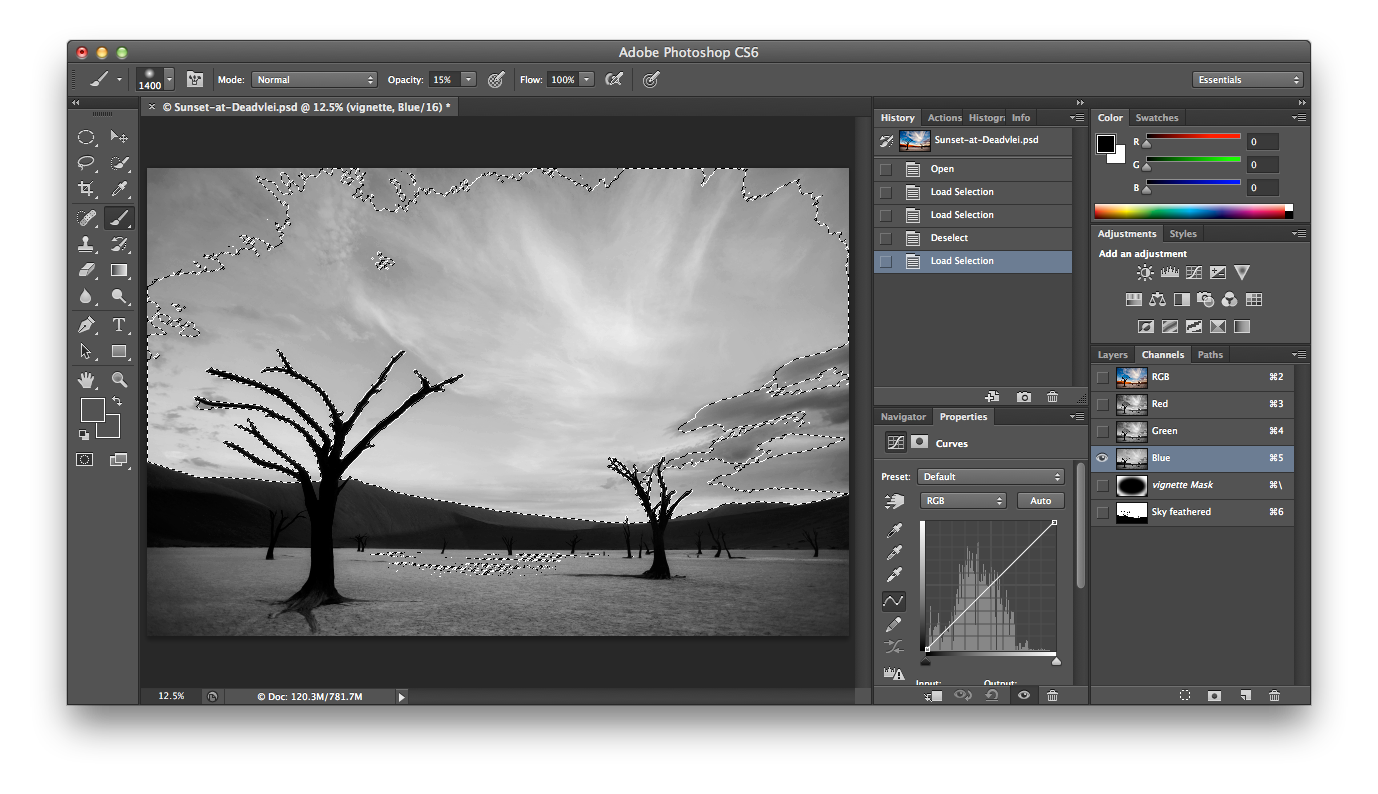Select the Type tool

119,325
